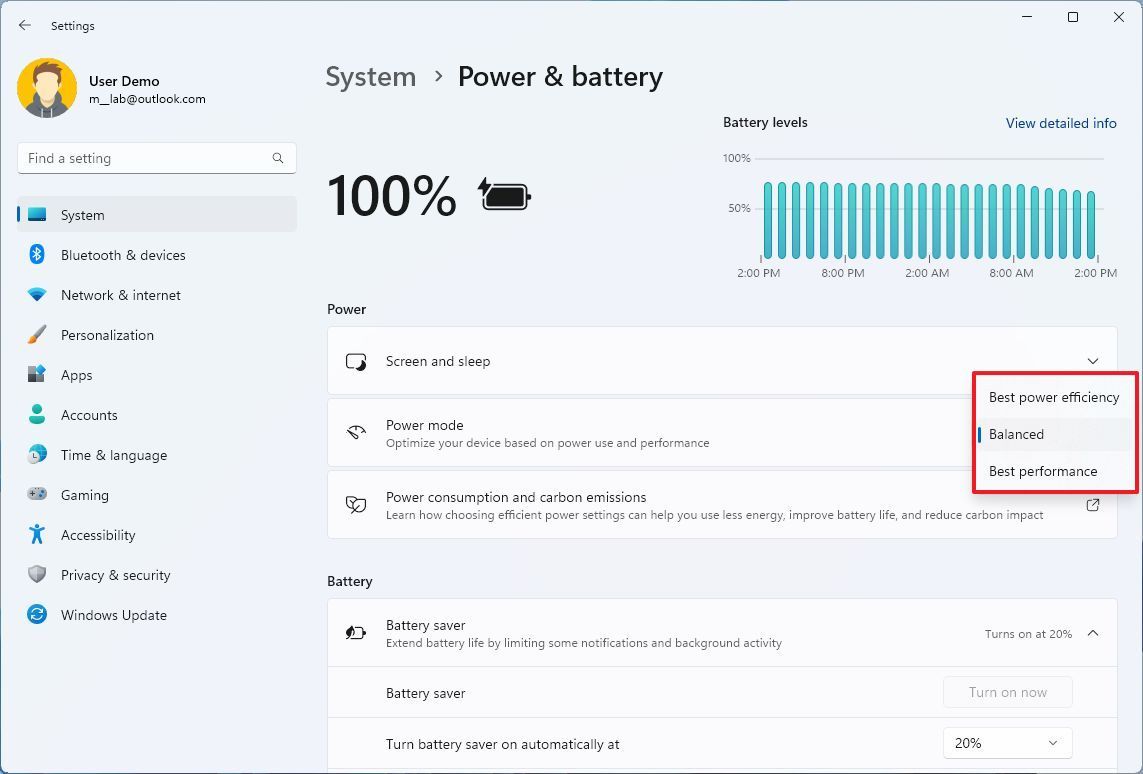Collapse the Battery saver section

coord(1095,633)
